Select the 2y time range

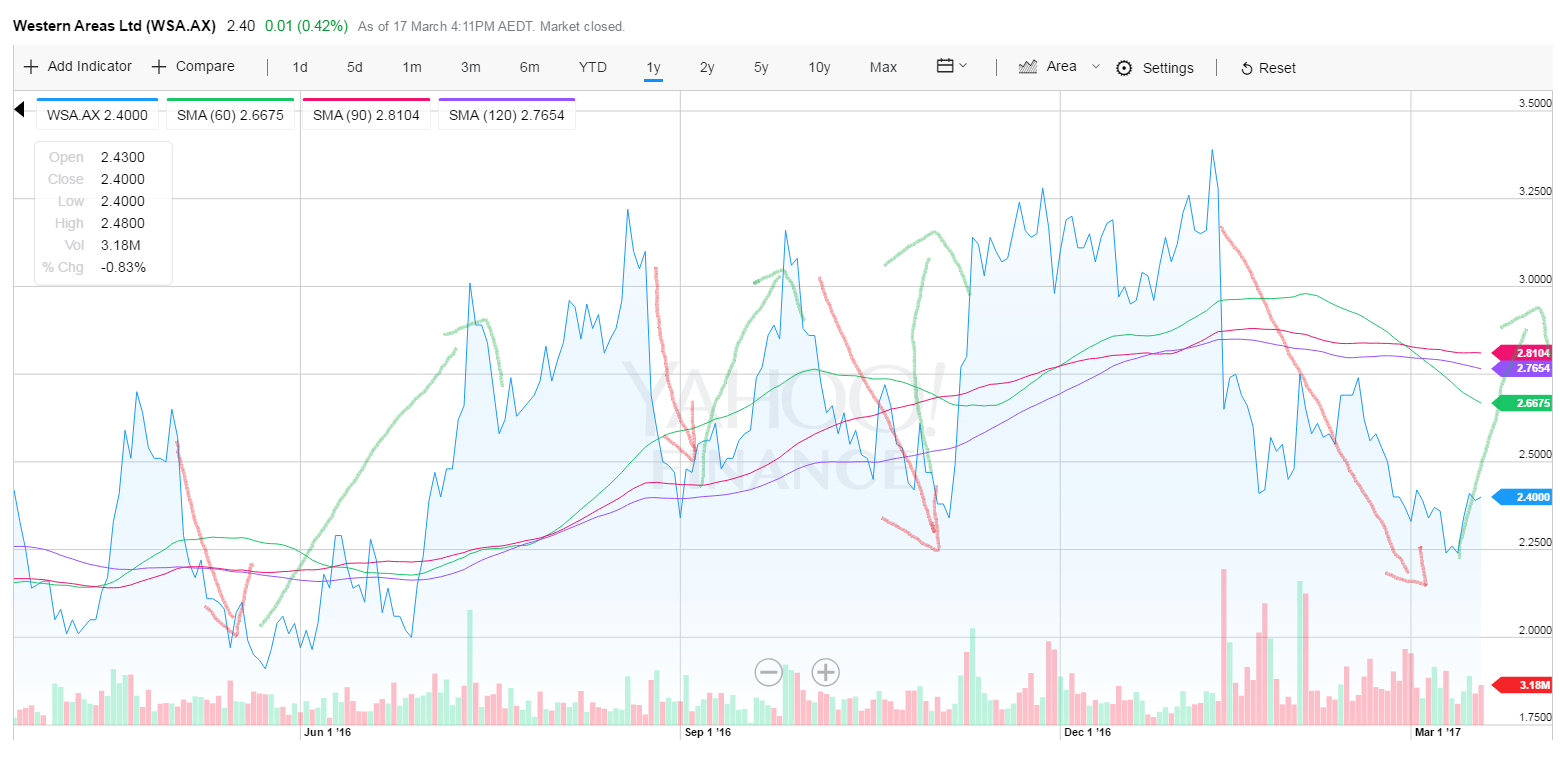click(707, 68)
